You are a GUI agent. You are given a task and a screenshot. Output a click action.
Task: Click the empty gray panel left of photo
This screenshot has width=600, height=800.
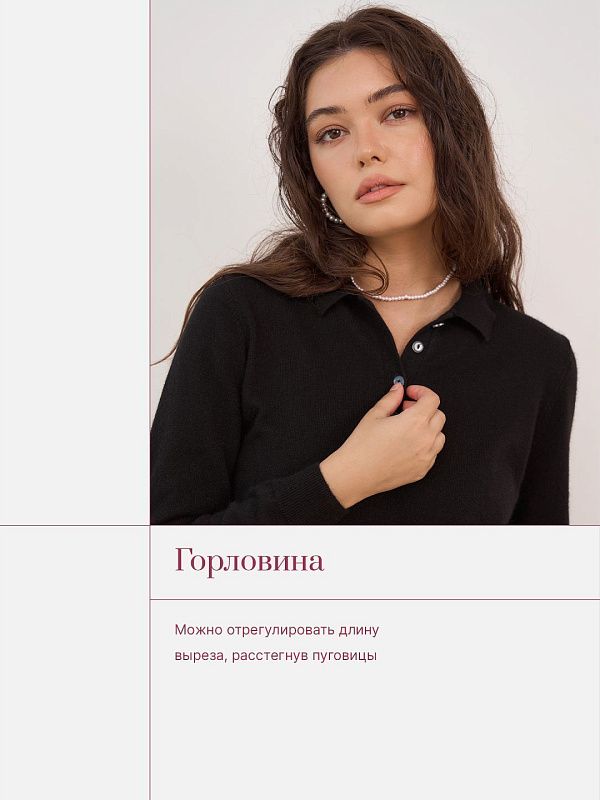point(74,260)
